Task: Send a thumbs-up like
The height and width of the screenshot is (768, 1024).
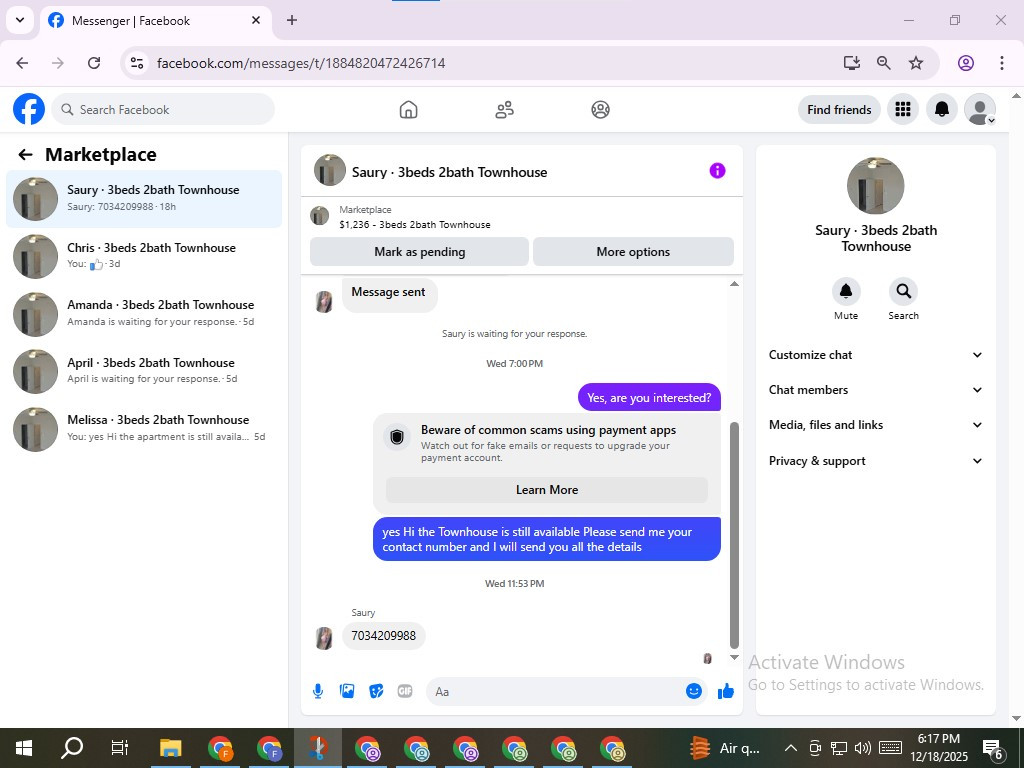Action: 726,691
